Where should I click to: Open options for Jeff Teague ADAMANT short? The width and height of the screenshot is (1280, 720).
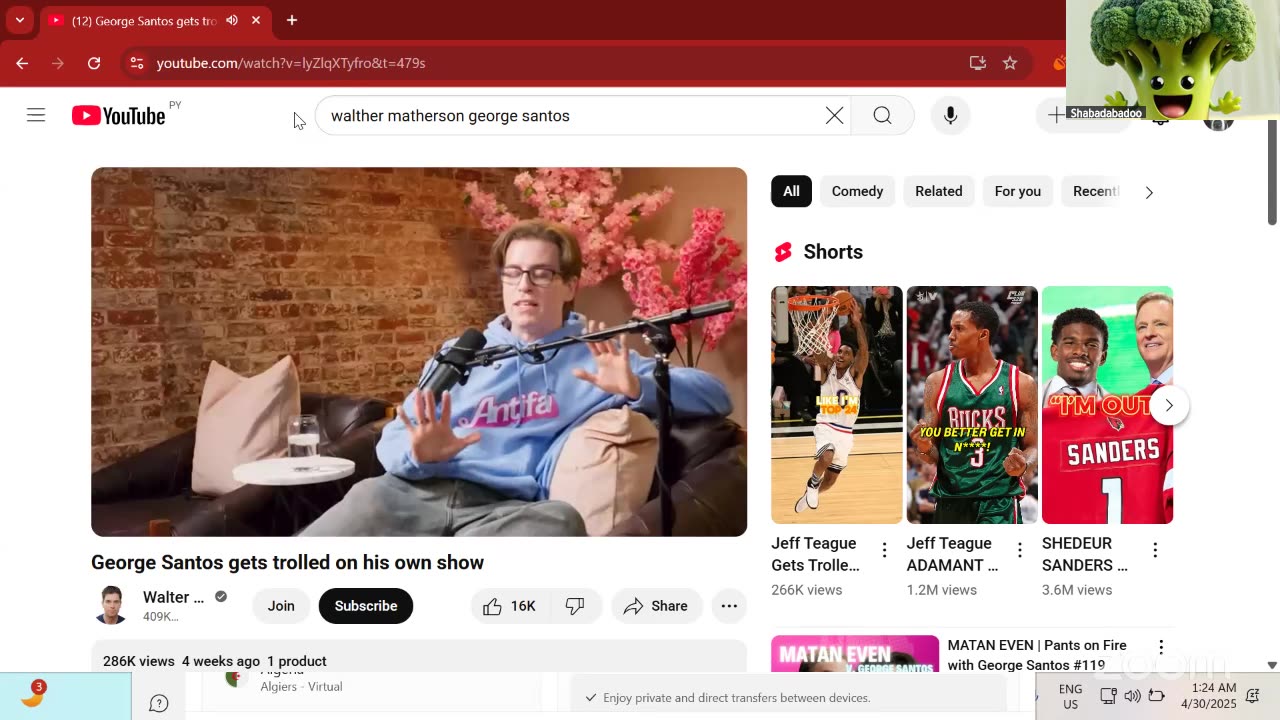coord(1020,550)
